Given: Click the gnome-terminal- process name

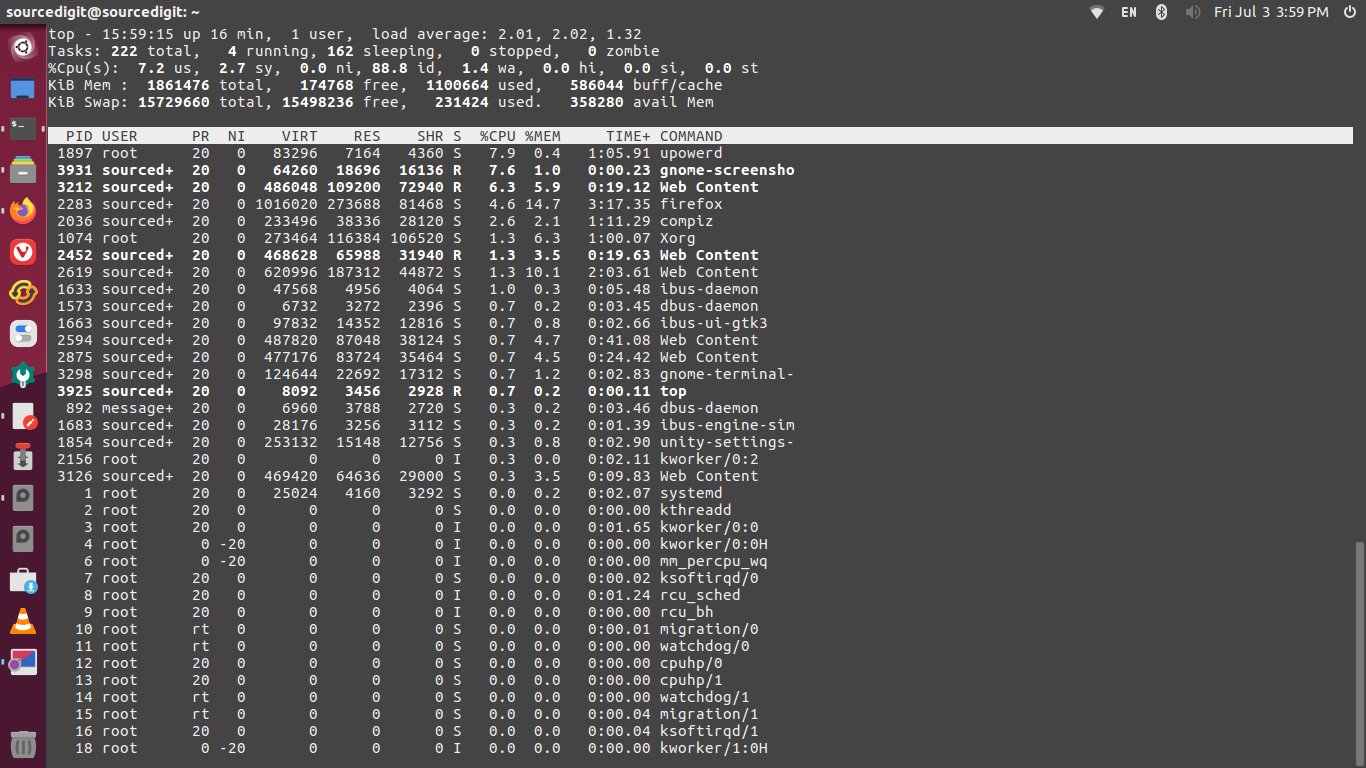Looking at the screenshot, I should click(x=727, y=374).
